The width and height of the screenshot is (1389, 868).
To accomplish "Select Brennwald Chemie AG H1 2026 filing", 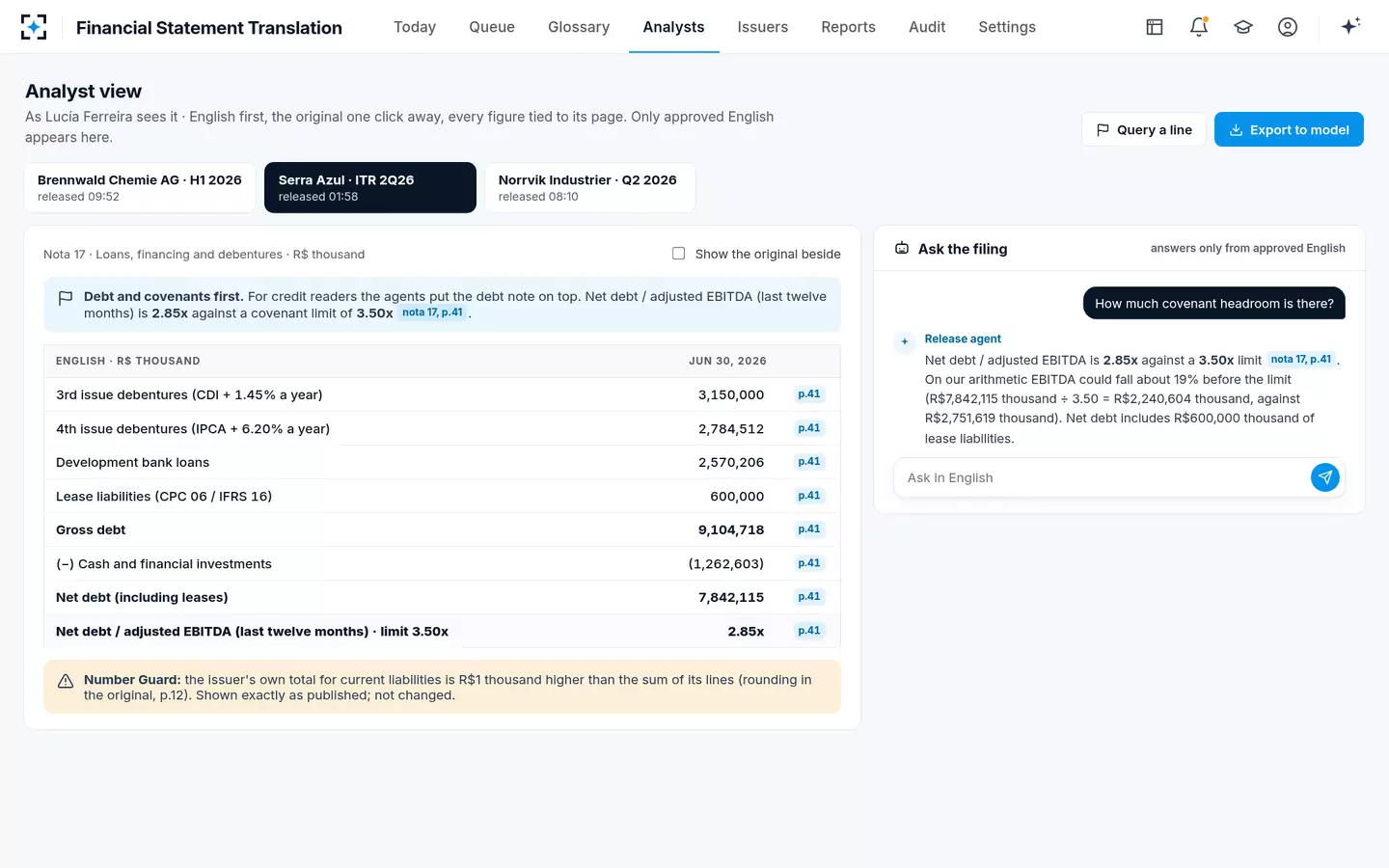I will pos(140,187).
